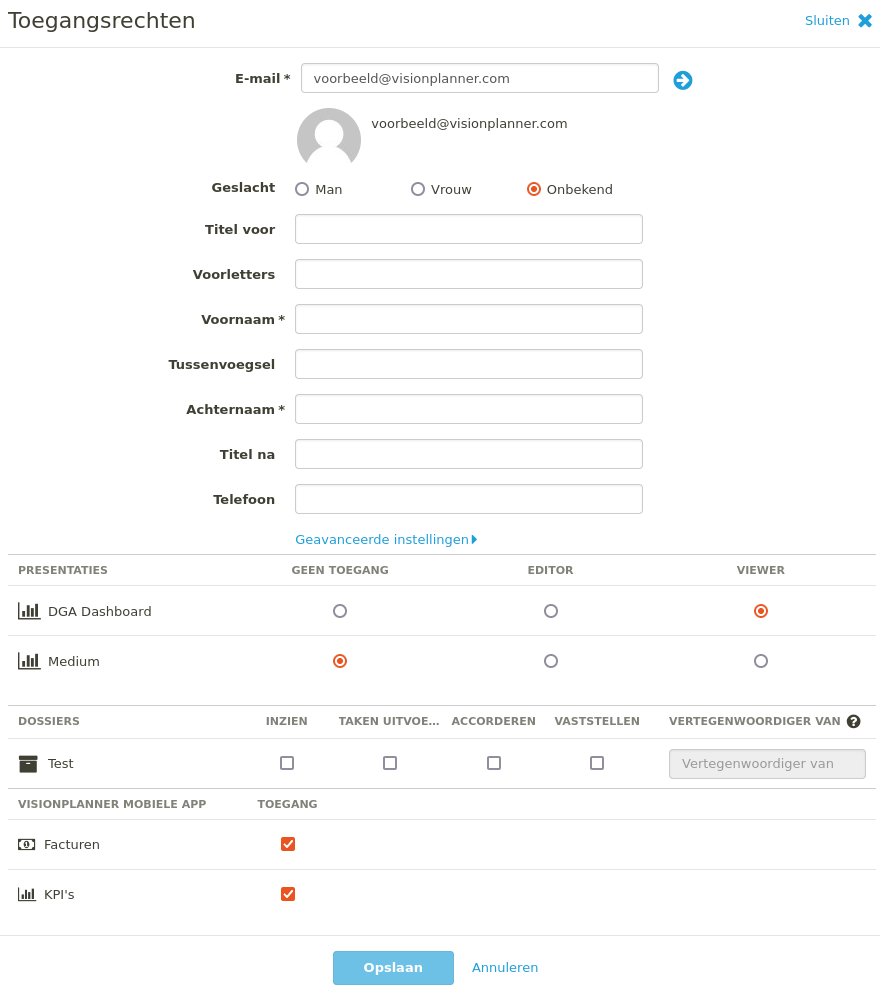
Task: Expand Geavanceerde instellingen
Action: (x=386, y=540)
